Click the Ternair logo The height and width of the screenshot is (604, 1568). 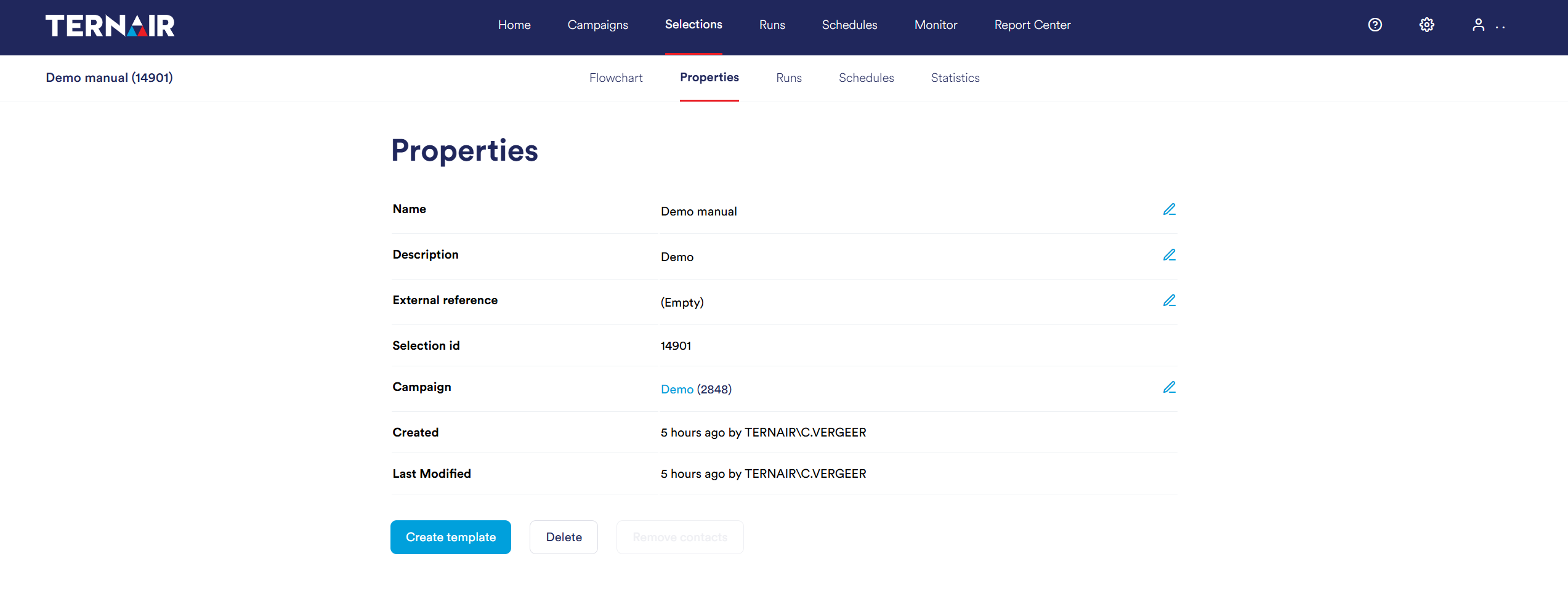110,25
